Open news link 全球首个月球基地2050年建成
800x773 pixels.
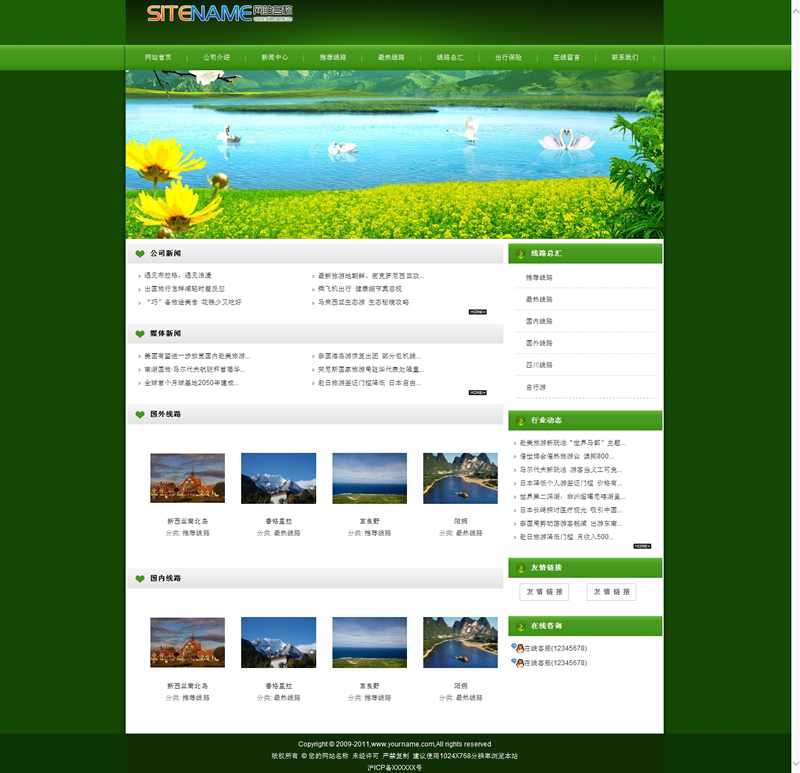[191, 383]
